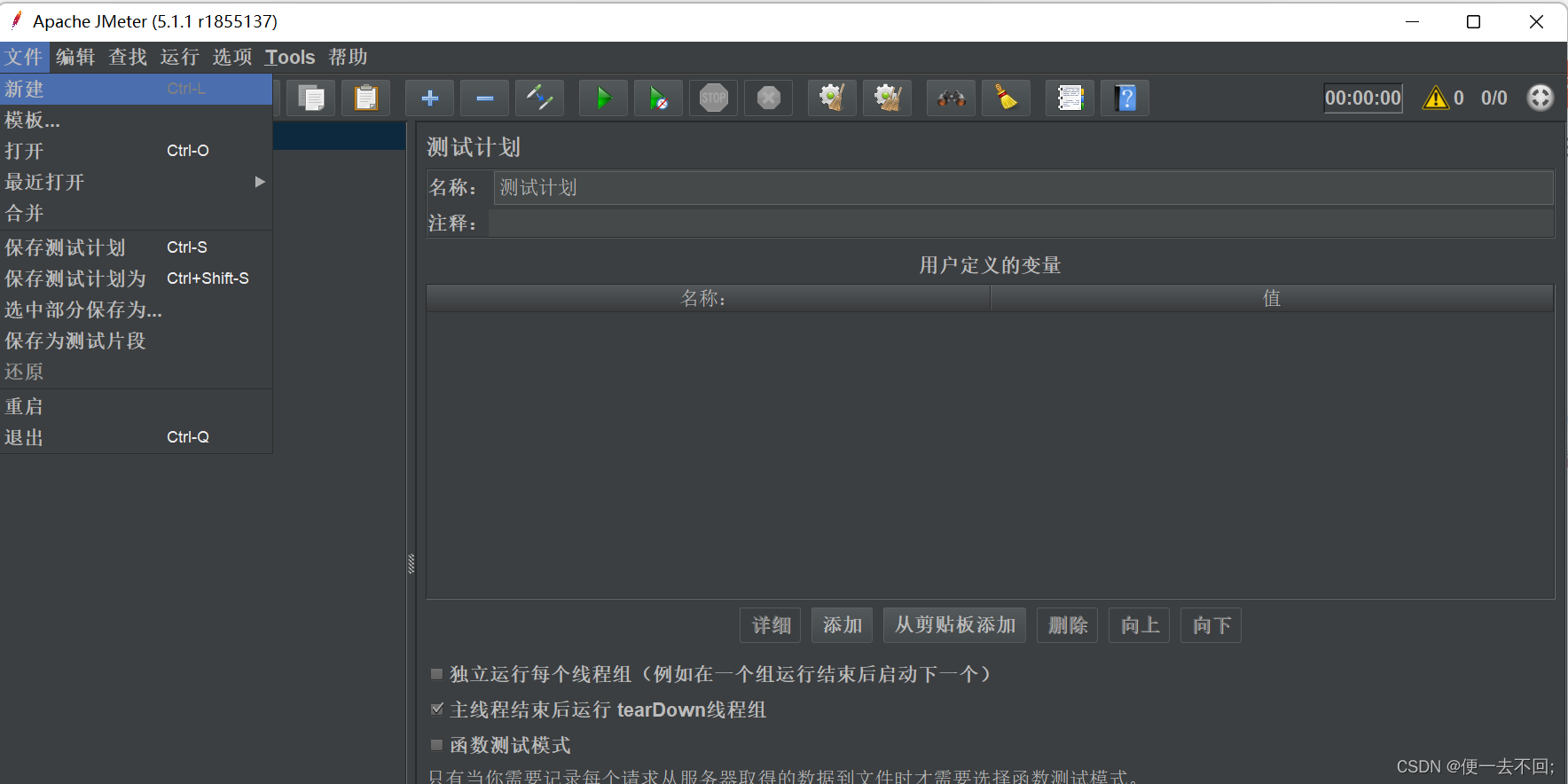
Task: Click the 删除 button
Action: [1068, 625]
